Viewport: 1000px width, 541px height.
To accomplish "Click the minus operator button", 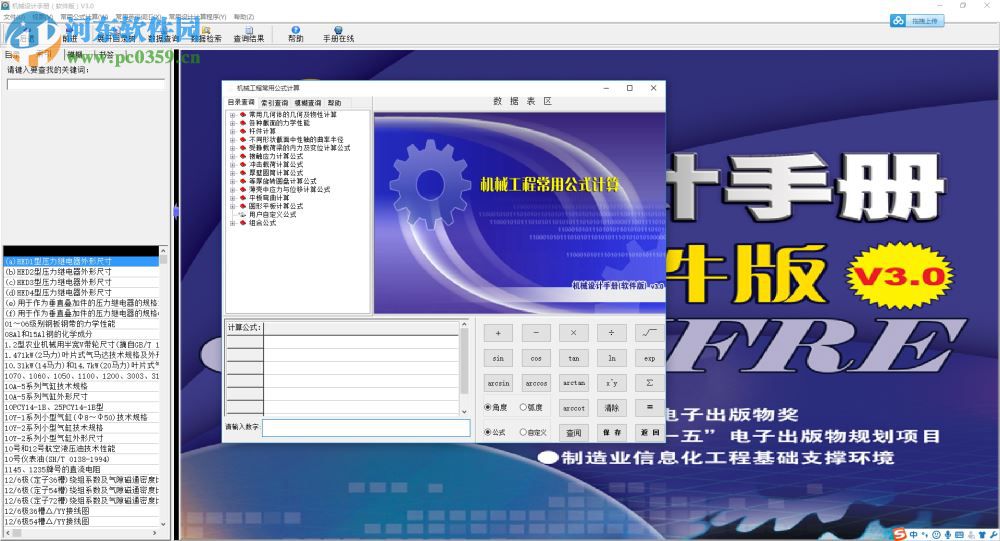I will pyautogui.click(x=536, y=333).
